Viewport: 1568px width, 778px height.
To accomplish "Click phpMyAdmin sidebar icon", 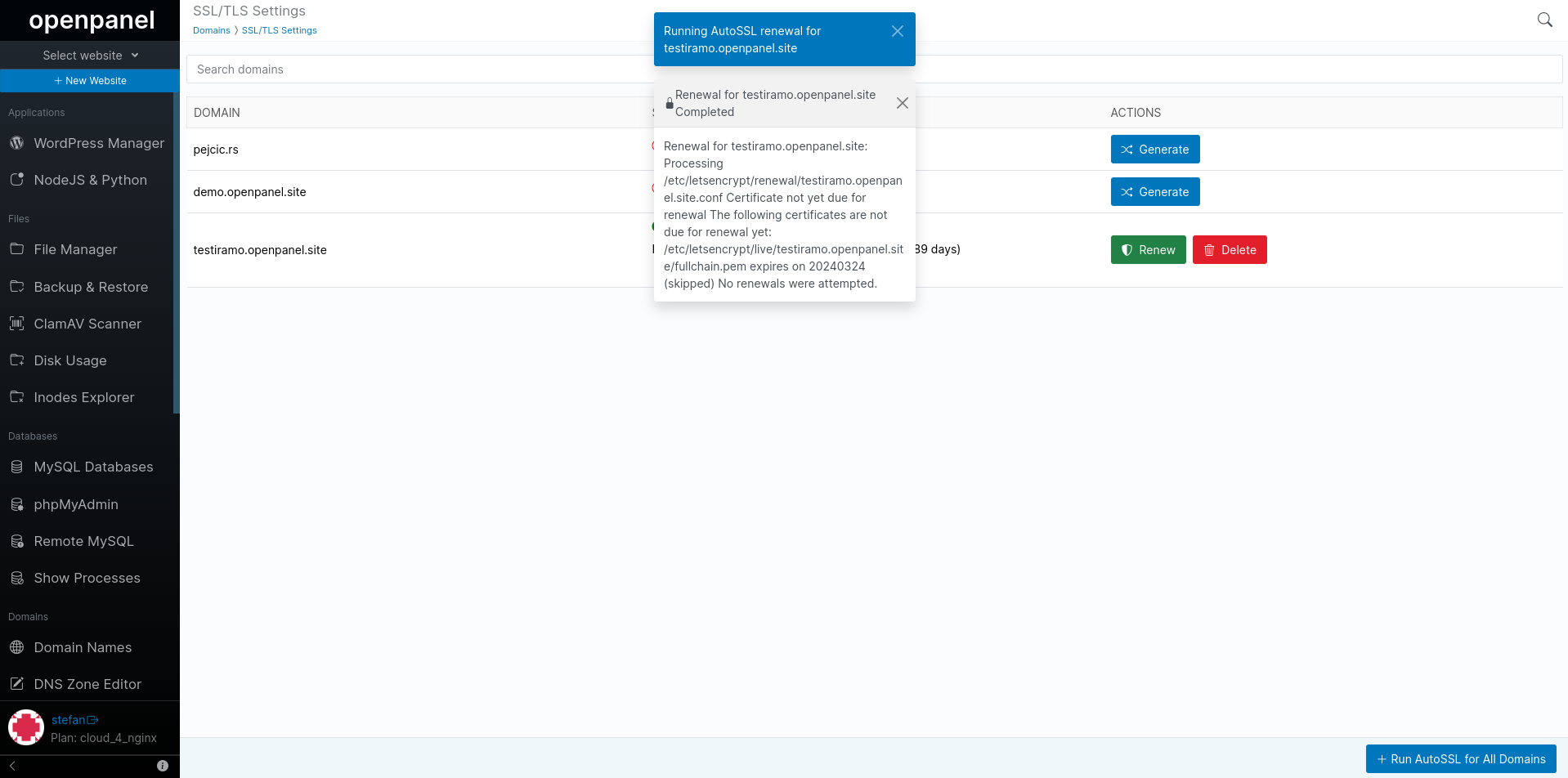I will pyautogui.click(x=16, y=504).
